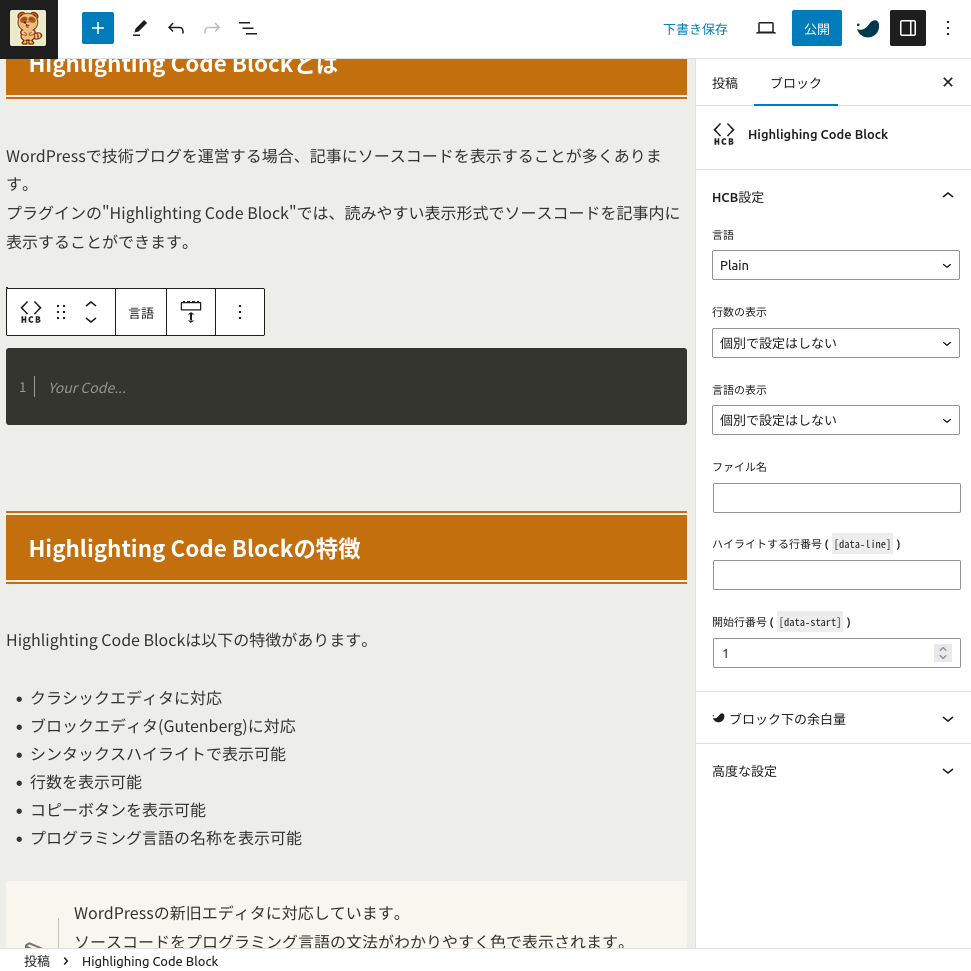Expand the 高度な設定 section

947,771
